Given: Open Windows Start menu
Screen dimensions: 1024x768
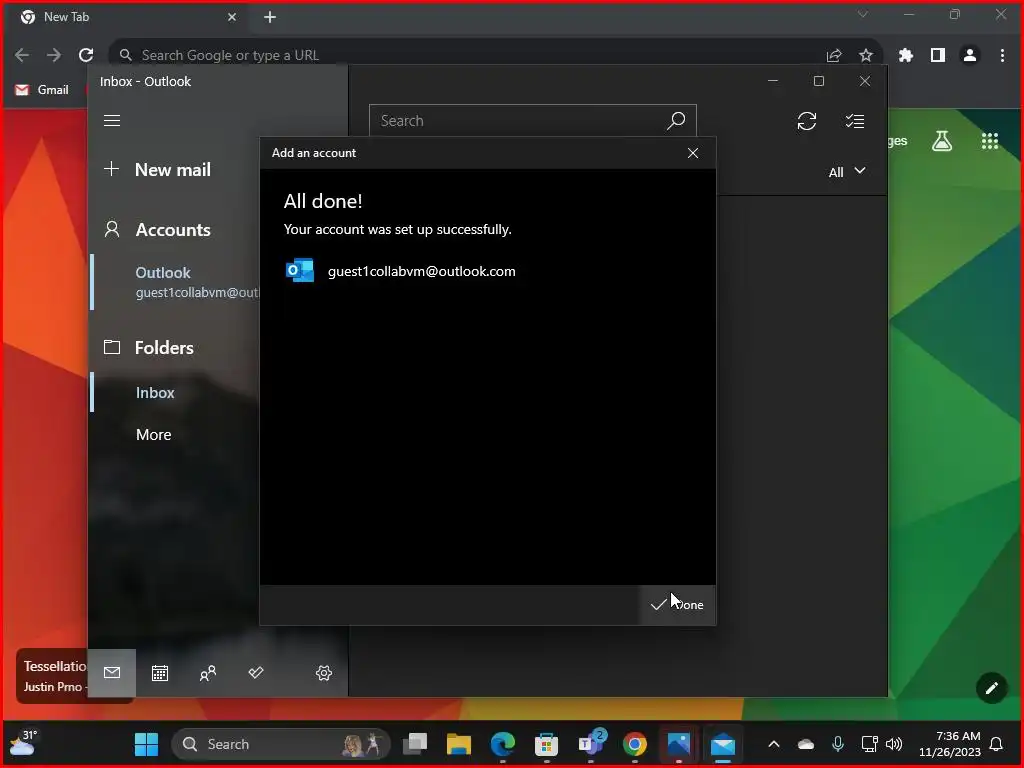Looking at the screenshot, I should coord(146,744).
